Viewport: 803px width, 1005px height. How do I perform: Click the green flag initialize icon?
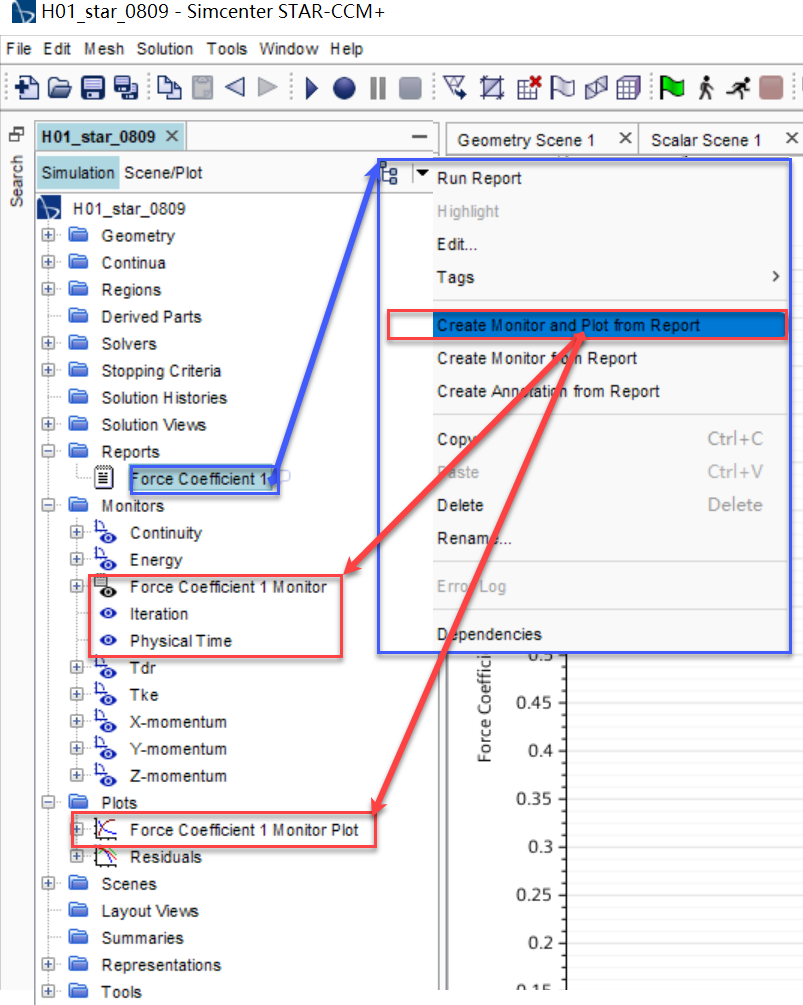tap(672, 87)
